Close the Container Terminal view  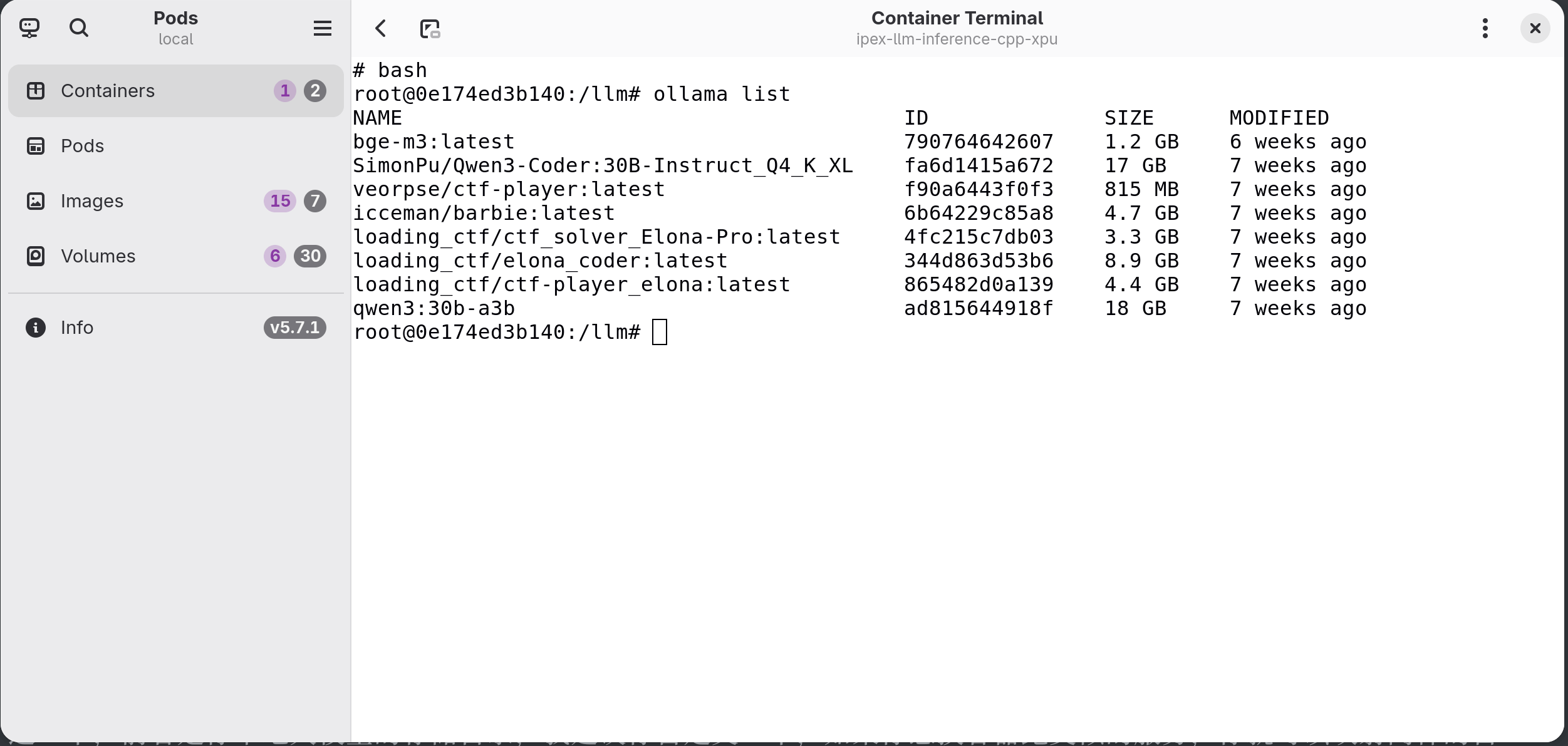(x=1534, y=28)
